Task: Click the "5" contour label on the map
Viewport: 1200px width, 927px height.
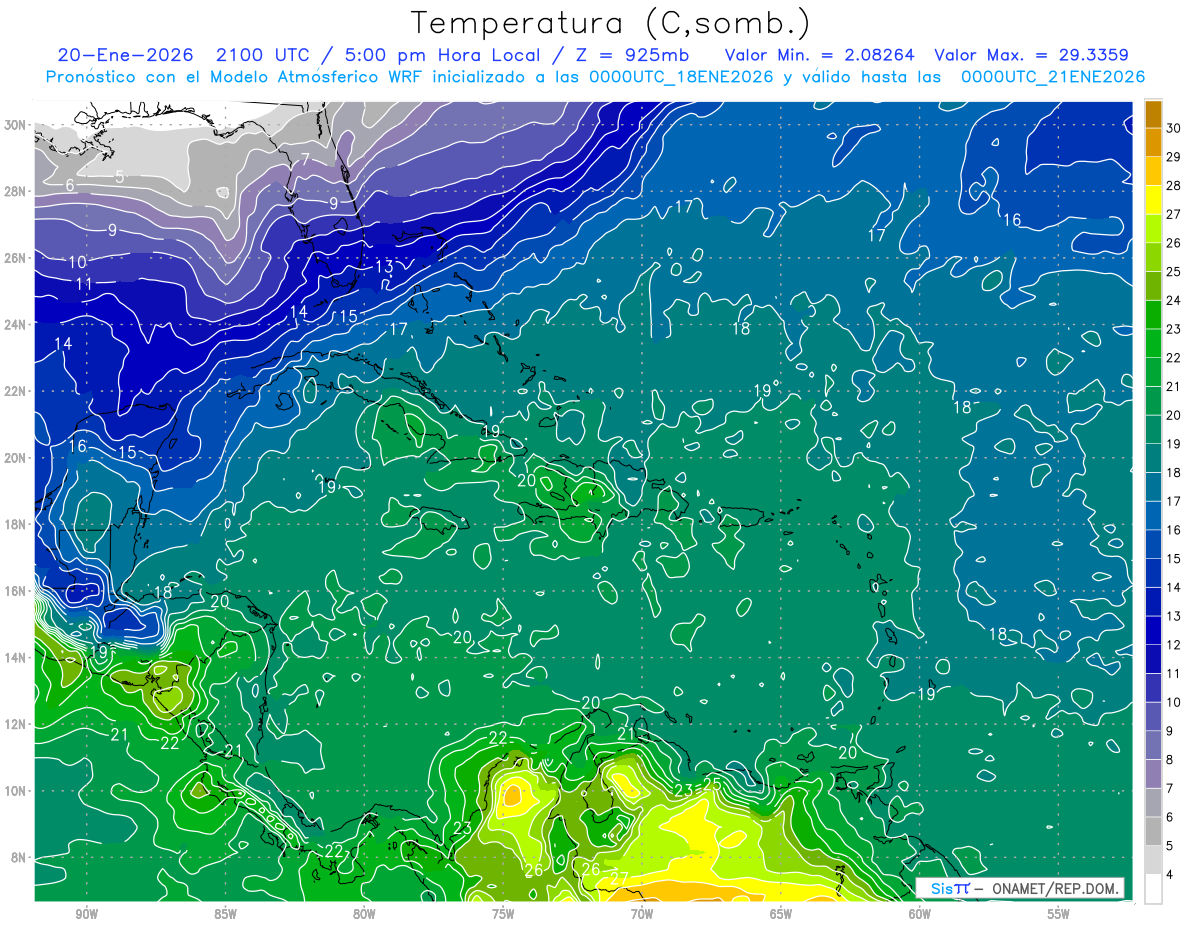Action: click(119, 177)
